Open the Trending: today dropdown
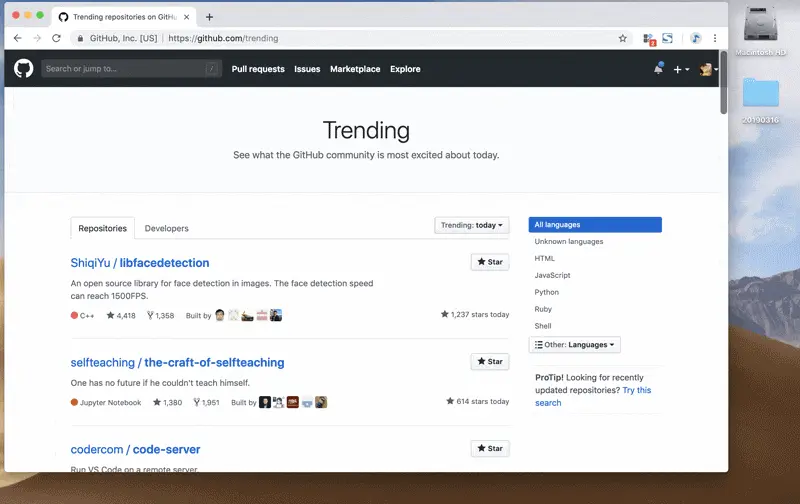800x504 pixels. tap(471, 225)
